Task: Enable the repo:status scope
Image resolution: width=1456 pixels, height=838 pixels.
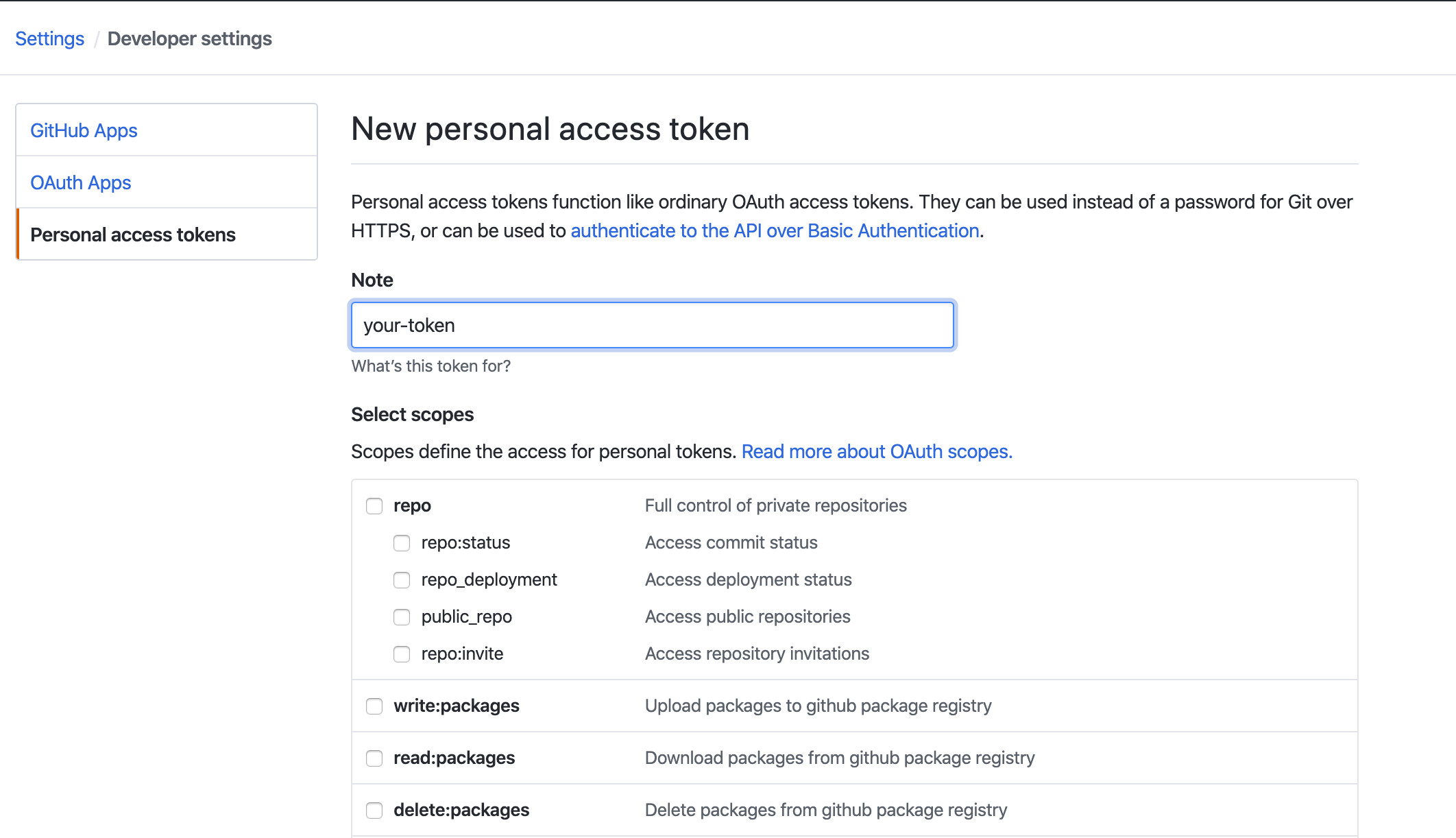Action: (x=402, y=543)
